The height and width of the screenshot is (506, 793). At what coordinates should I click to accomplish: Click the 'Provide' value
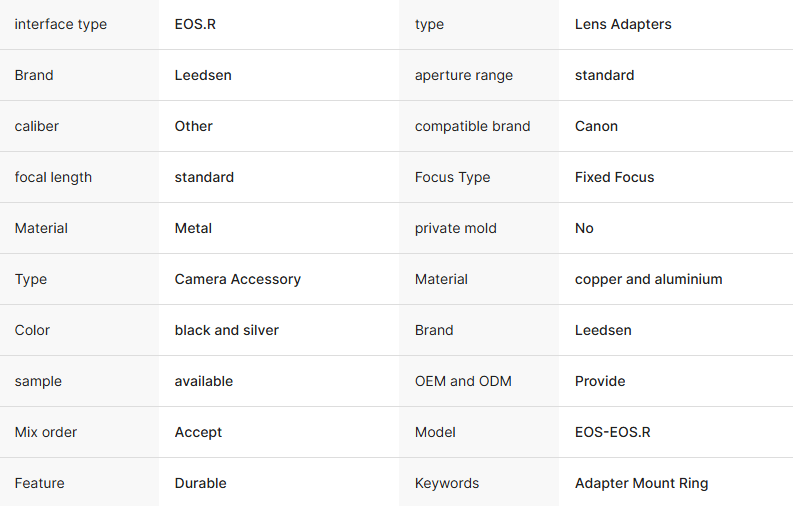tap(600, 381)
